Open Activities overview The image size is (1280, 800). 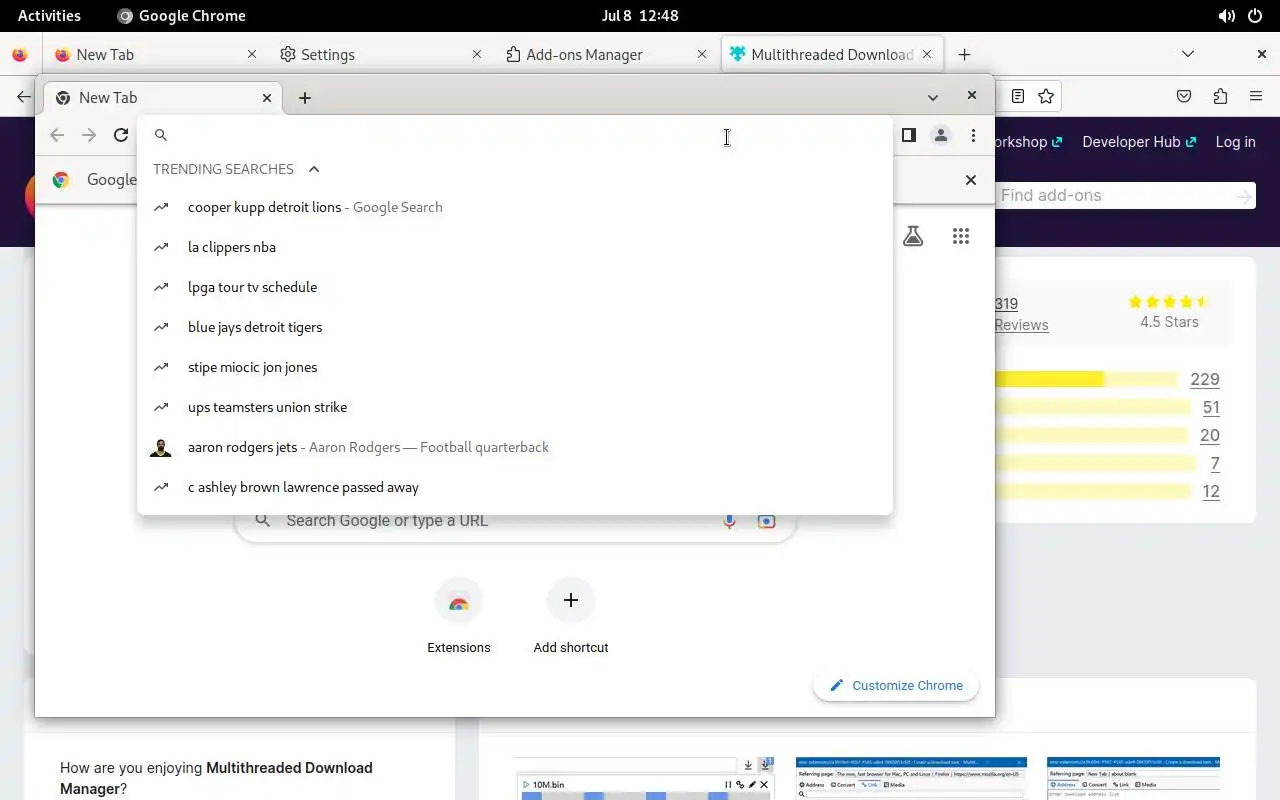(x=49, y=15)
